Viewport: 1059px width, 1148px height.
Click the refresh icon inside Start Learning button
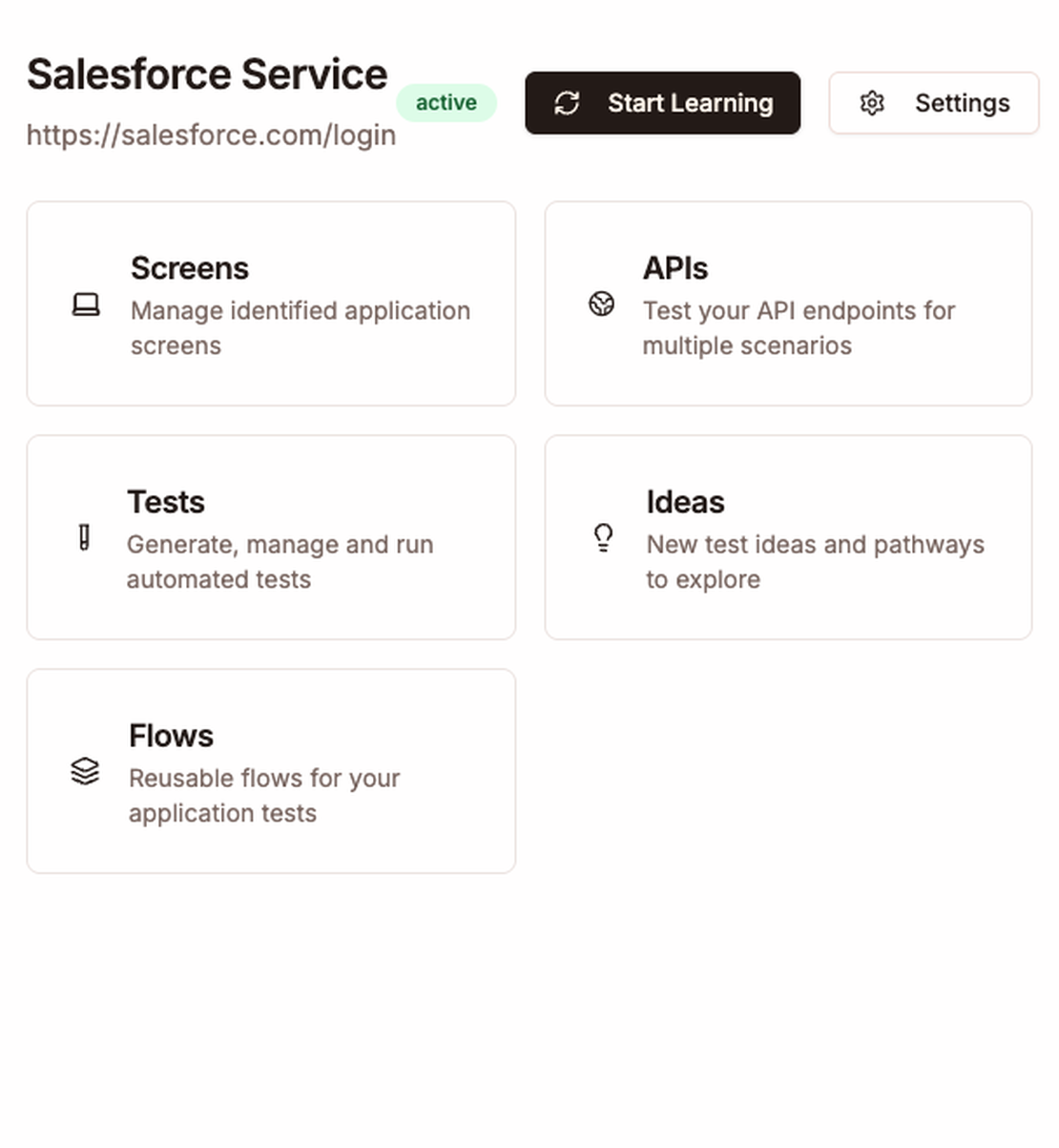[x=568, y=102]
